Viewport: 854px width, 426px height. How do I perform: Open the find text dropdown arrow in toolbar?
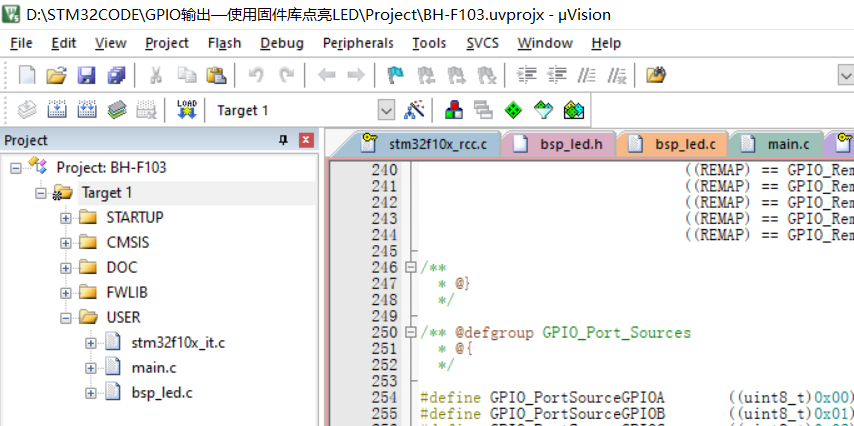tap(846, 75)
